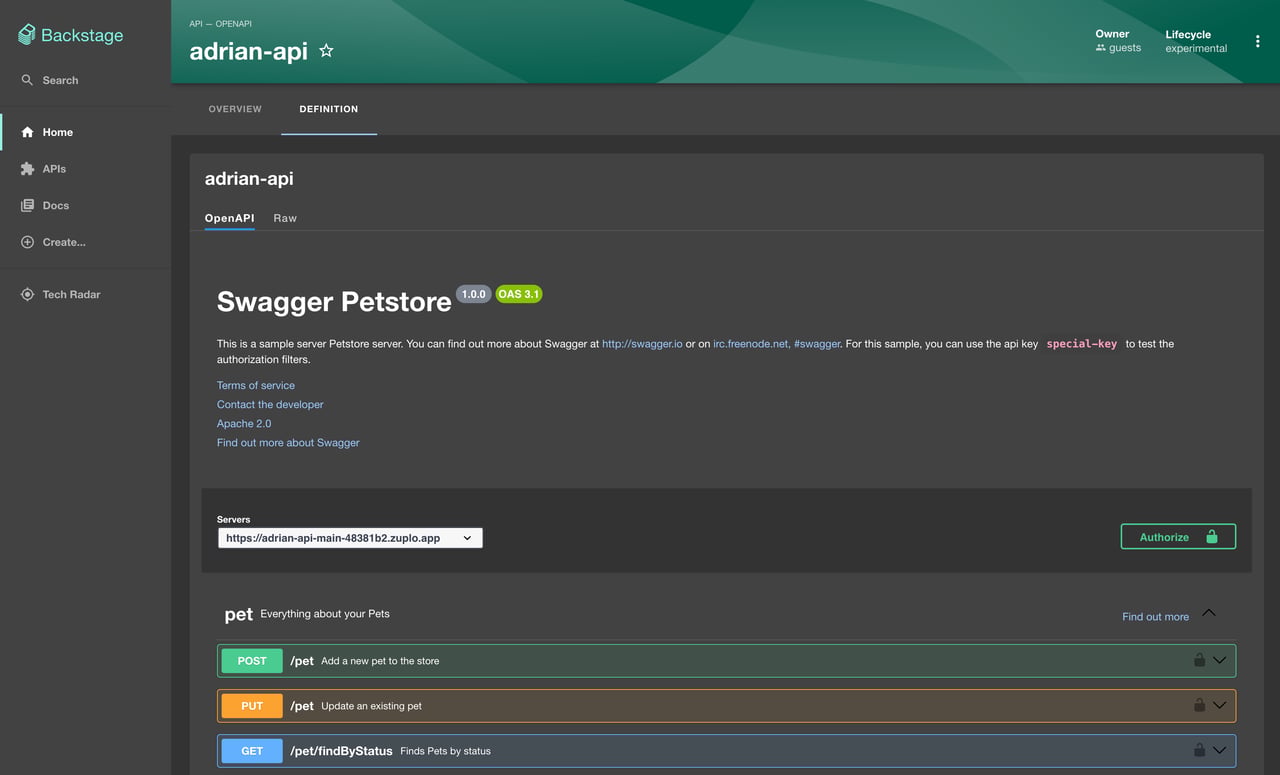Click the 'Finds Pets by status' text

point(445,751)
